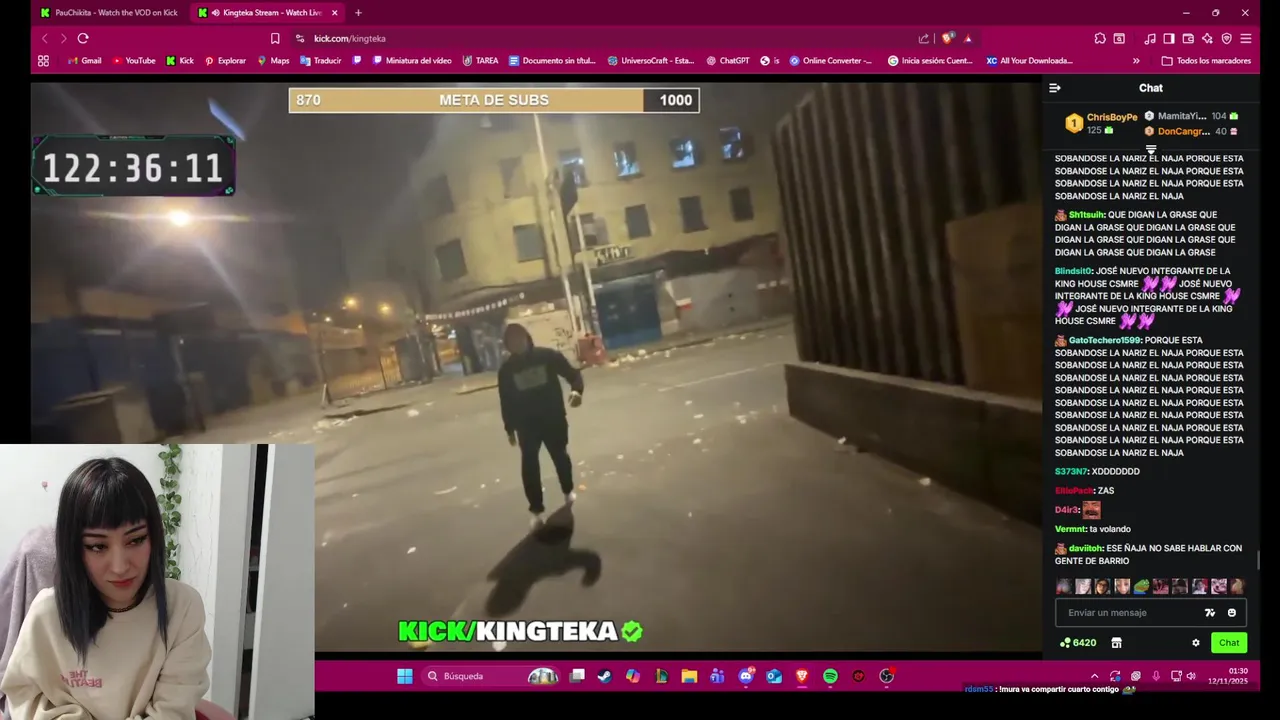
Task: Expand the hidden bookmarks overflow chevron
Action: [1136, 61]
